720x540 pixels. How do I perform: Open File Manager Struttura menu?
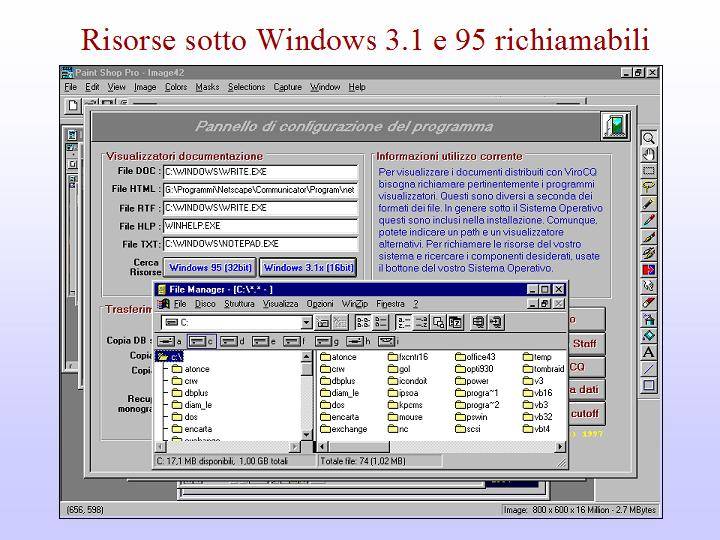pos(239,304)
